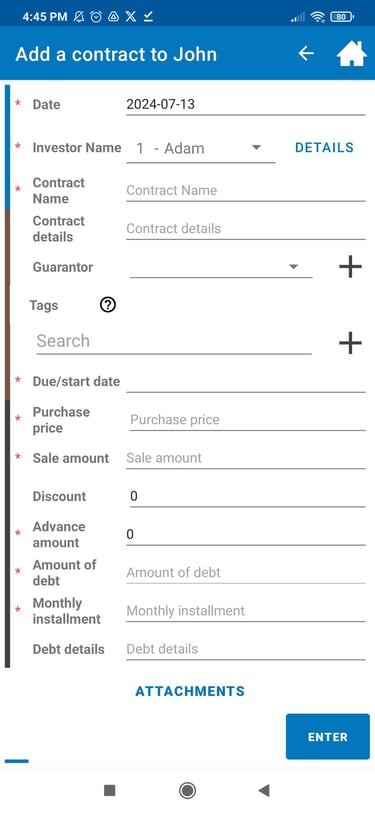
Task: Open investor DETAILS link
Action: (x=324, y=148)
